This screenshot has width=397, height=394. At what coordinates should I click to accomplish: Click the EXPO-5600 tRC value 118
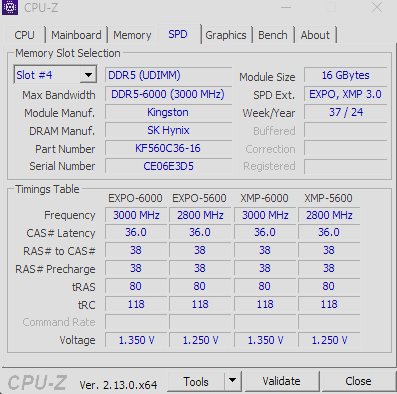[200, 304]
